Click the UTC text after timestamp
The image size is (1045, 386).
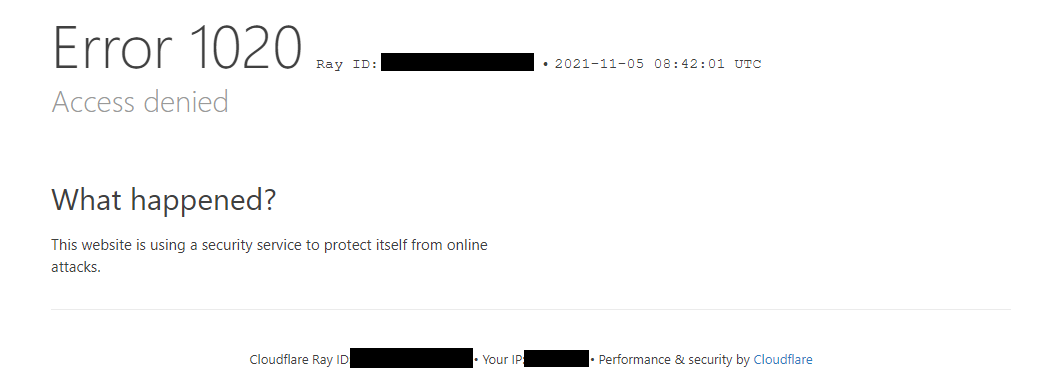point(748,64)
